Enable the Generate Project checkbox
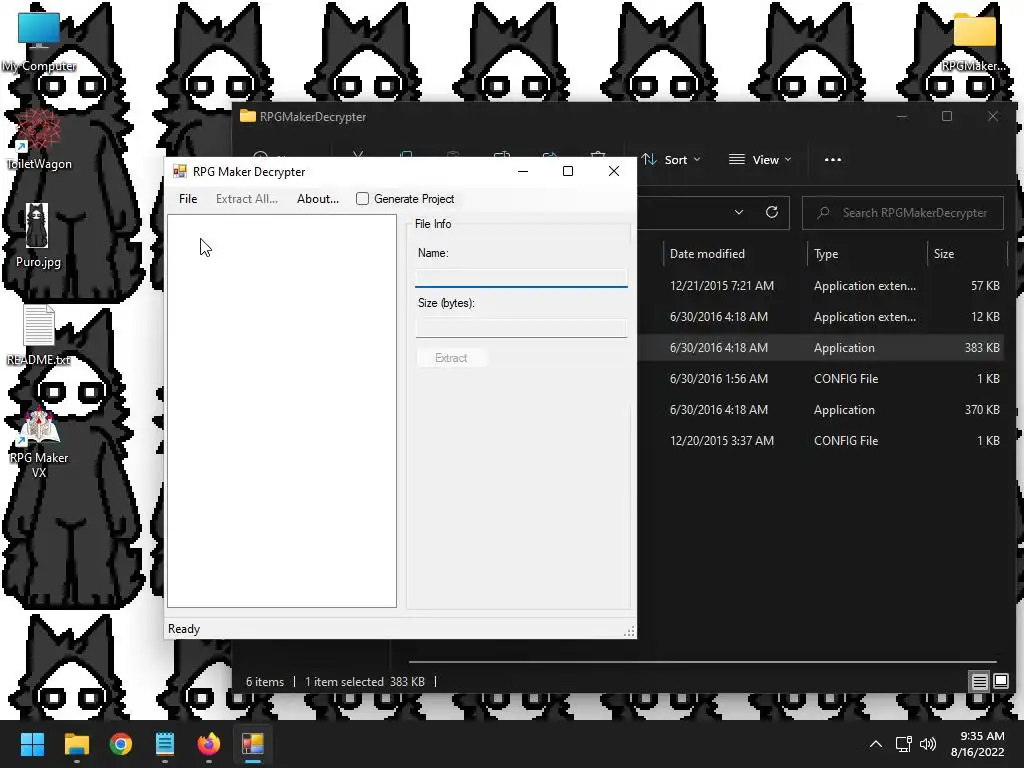The image size is (1024, 768). click(362, 199)
